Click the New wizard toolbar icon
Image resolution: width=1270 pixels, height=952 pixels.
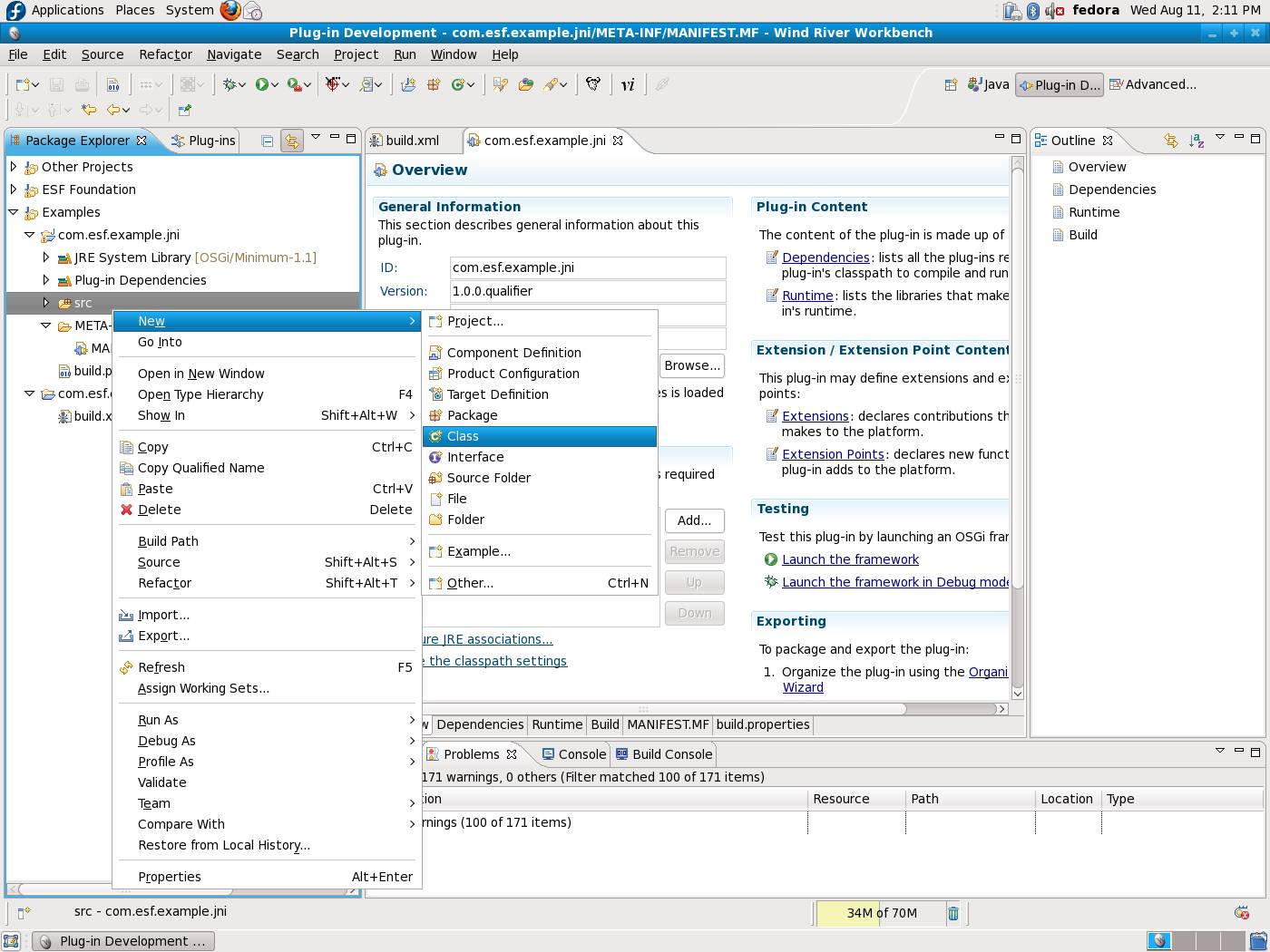point(23,84)
